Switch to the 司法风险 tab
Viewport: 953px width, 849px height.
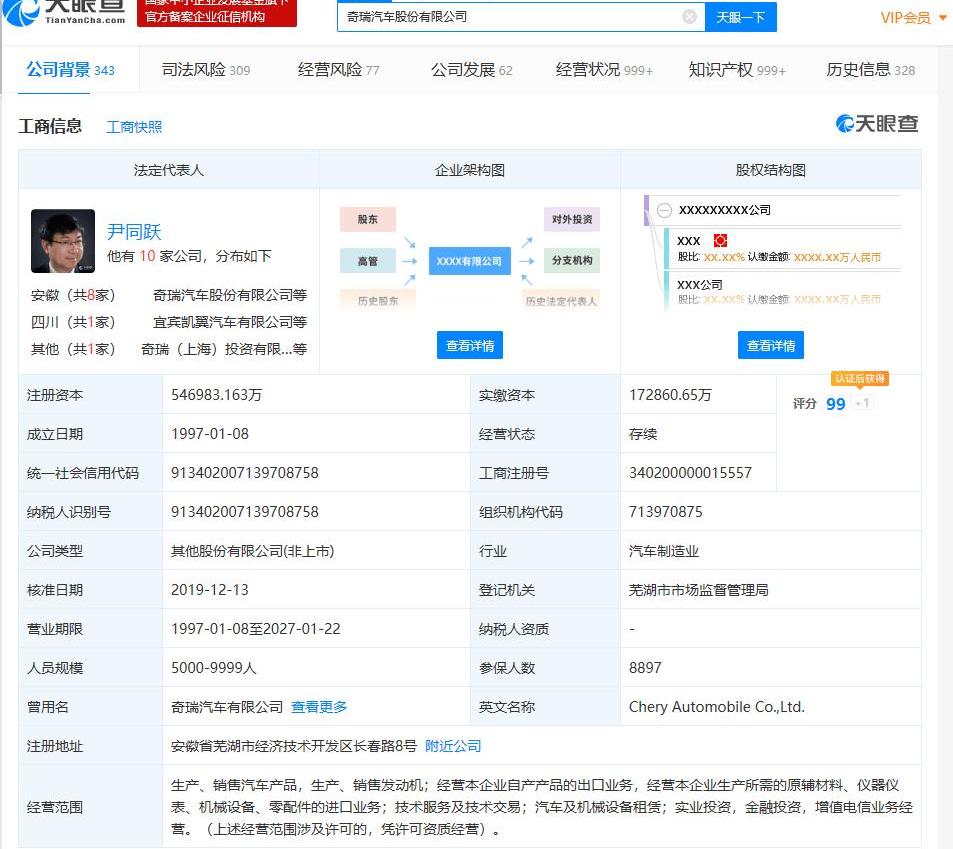click(206, 70)
